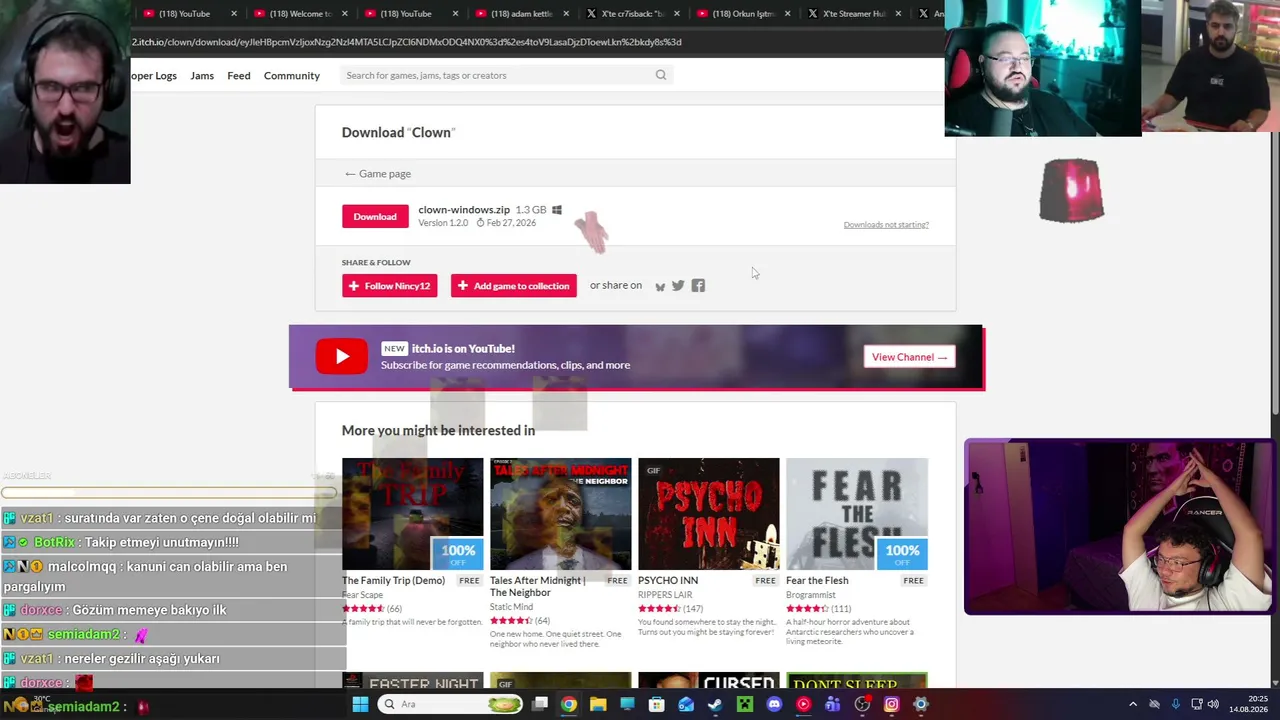The height and width of the screenshot is (720, 1280).
Task: Open YouTube Music from the taskbar
Action: pyautogui.click(x=803, y=704)
